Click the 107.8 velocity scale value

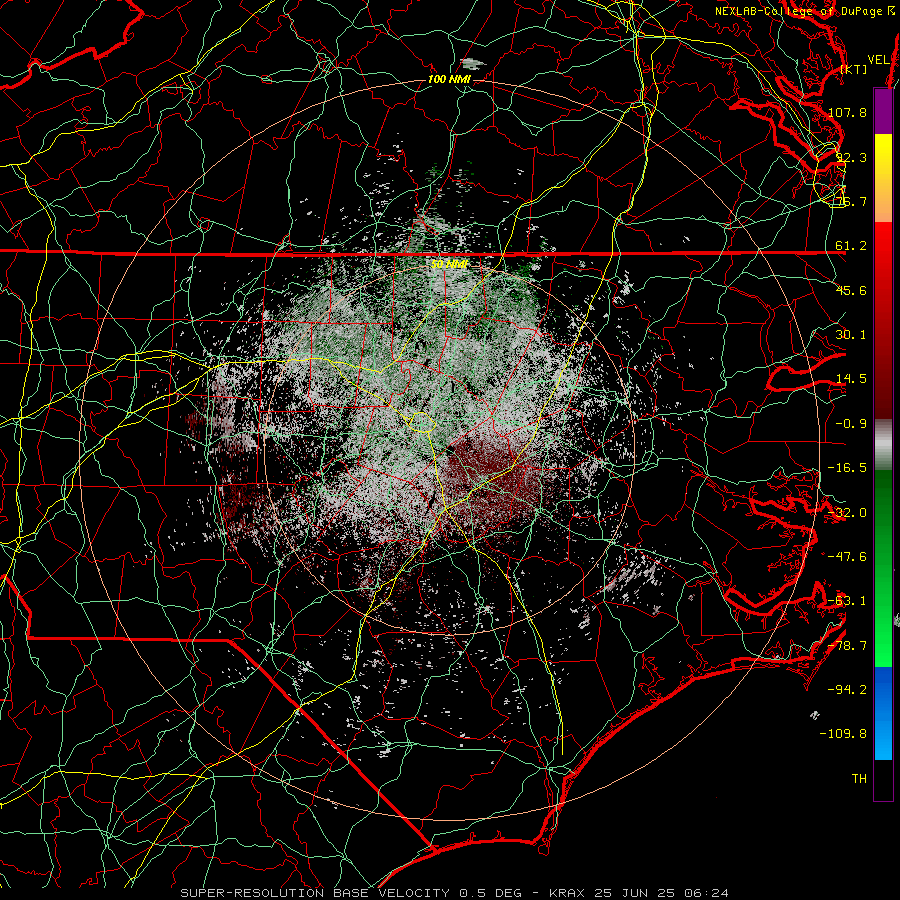847,112
